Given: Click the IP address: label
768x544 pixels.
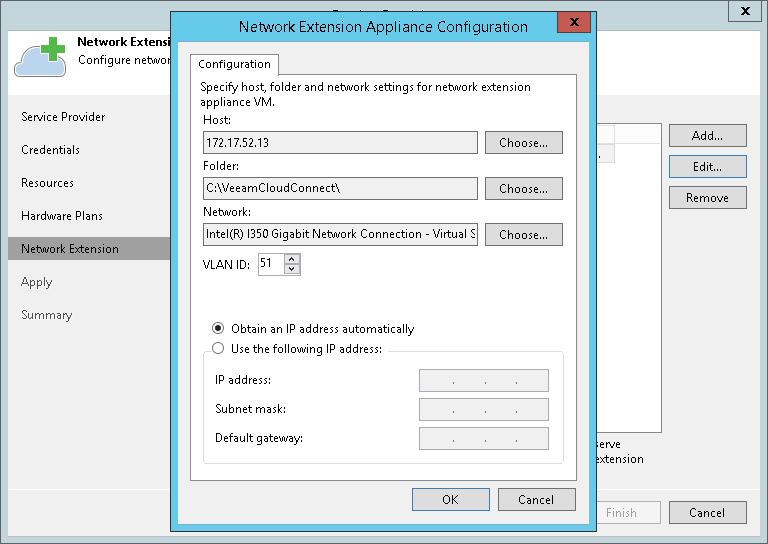Looking at the screenshot, I should (243, 380).
